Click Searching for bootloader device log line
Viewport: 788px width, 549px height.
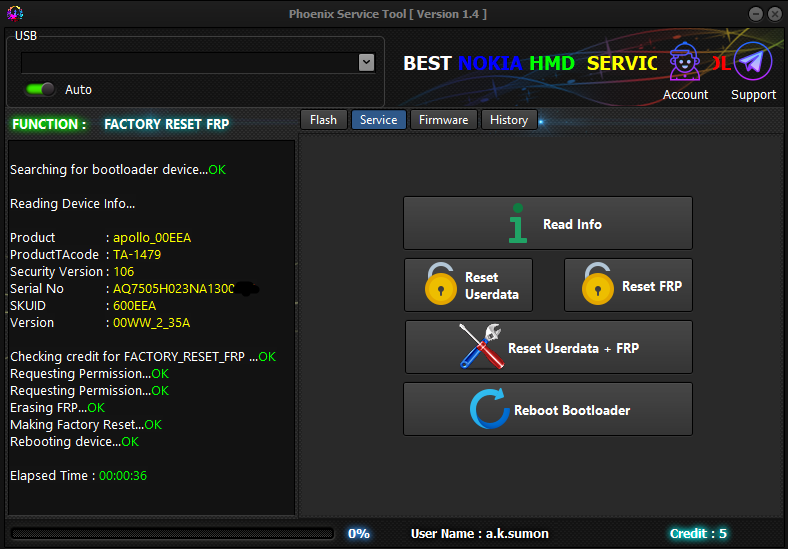pos(118,169)
